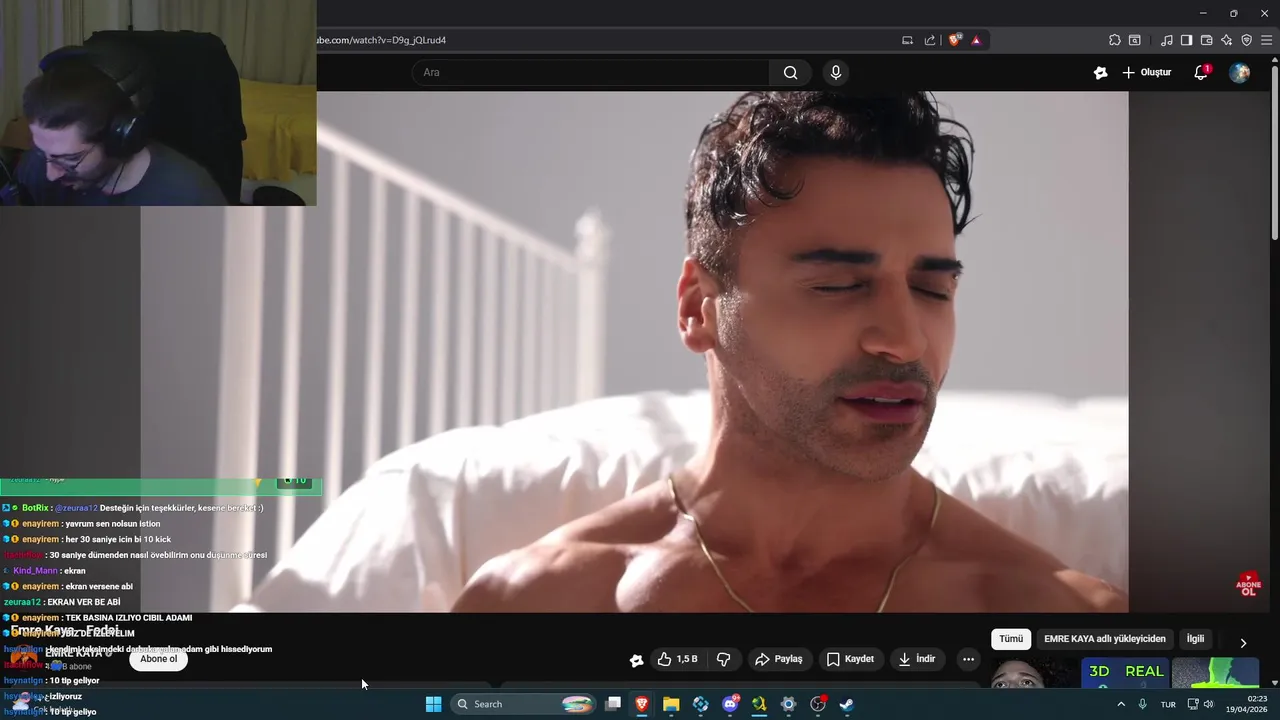This screenshot has height=720, width=1280.
Task: Download the video with İndir
Action: coord(916,659)
